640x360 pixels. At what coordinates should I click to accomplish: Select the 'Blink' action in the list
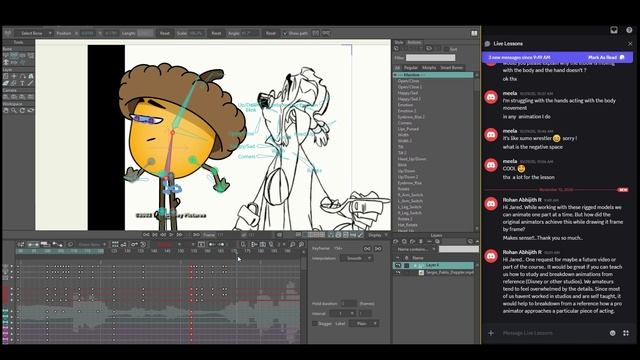[402, 165]
